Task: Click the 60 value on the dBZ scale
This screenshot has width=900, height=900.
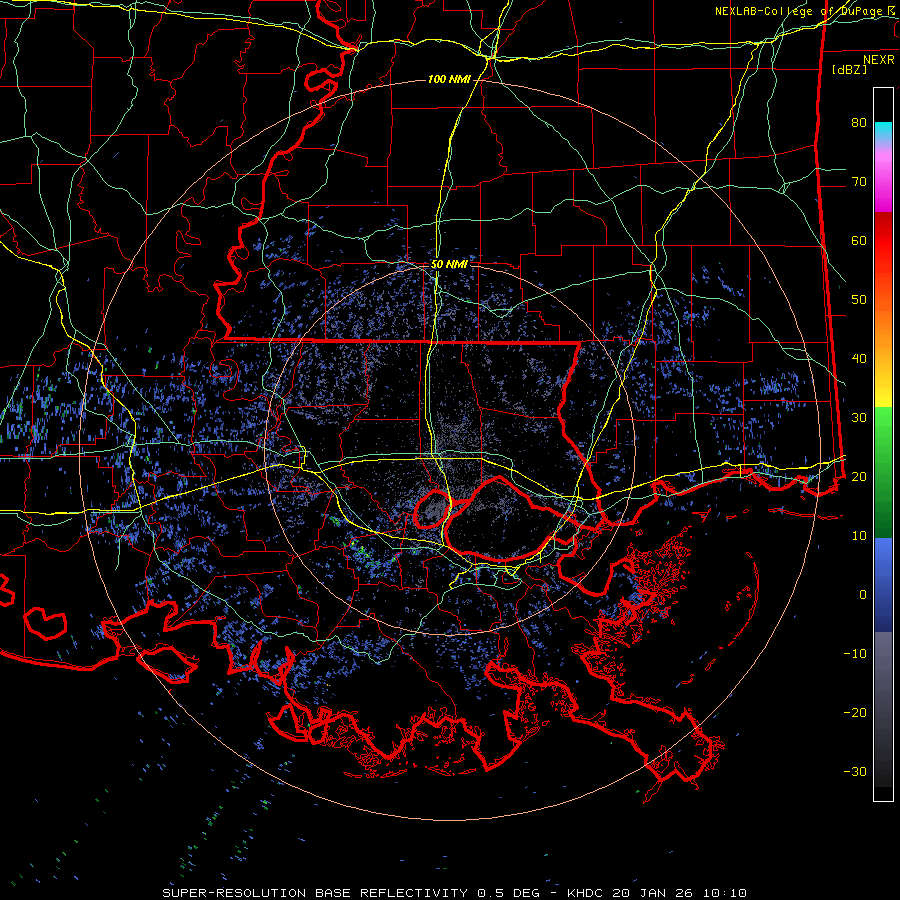Action: coord(859,240)
